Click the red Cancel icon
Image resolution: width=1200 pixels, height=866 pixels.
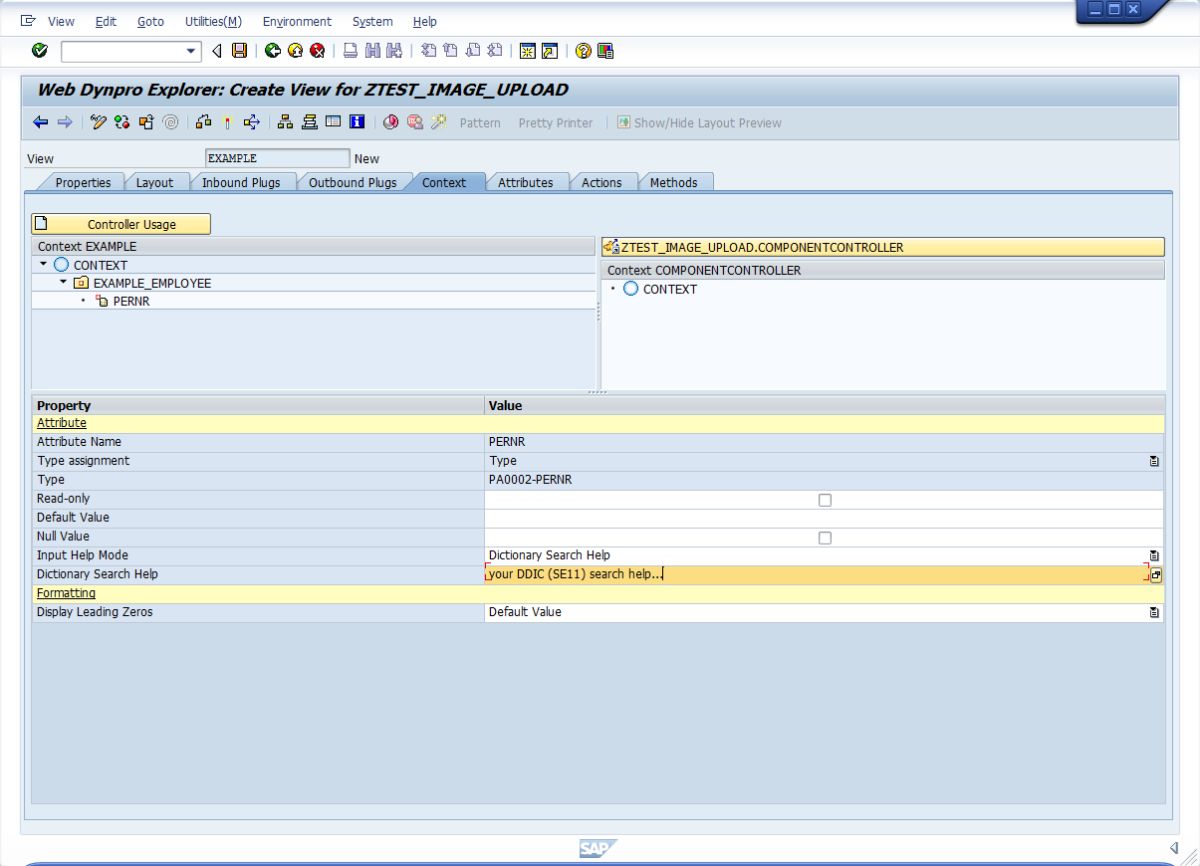click(x=317, y=51)
